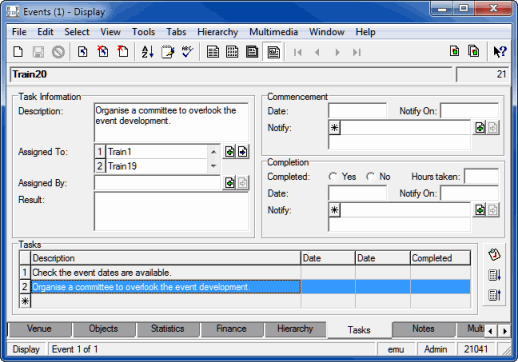518x362 pixels.
Task: Open the Tabs menu
Action: click(x=176, y=32)
